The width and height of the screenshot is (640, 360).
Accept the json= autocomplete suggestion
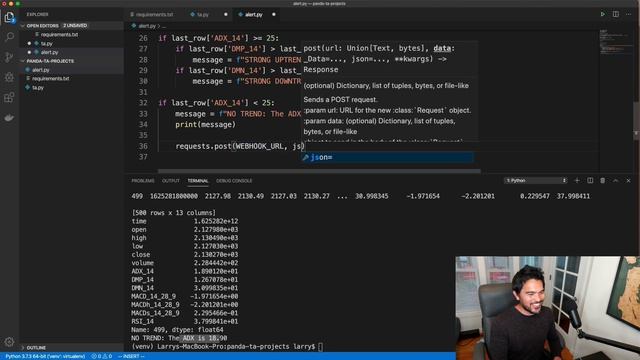pos(387,157)
